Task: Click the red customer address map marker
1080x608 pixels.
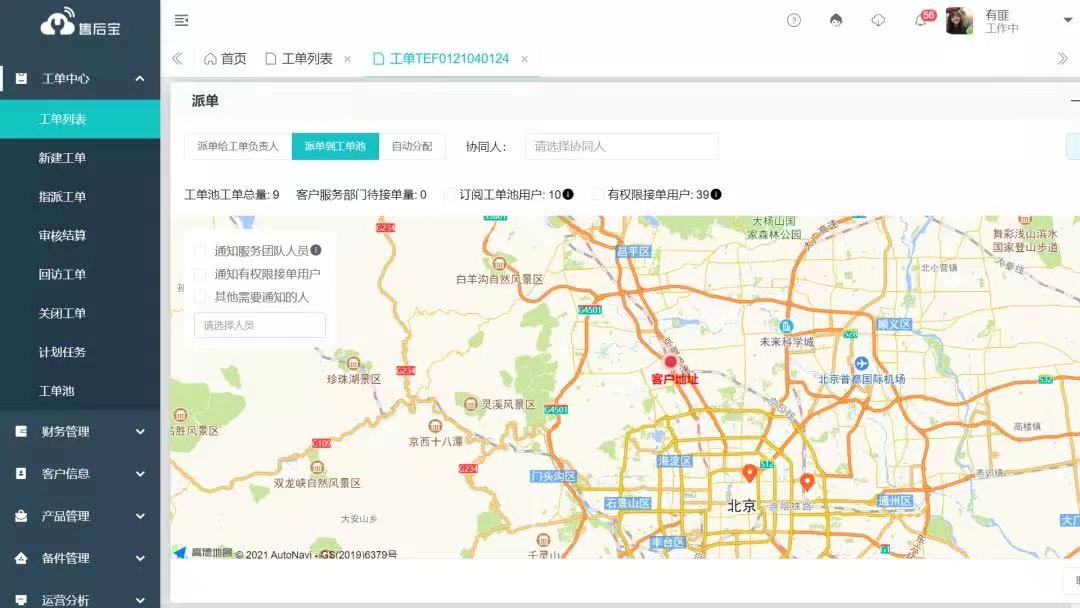Action: [671, 362]
